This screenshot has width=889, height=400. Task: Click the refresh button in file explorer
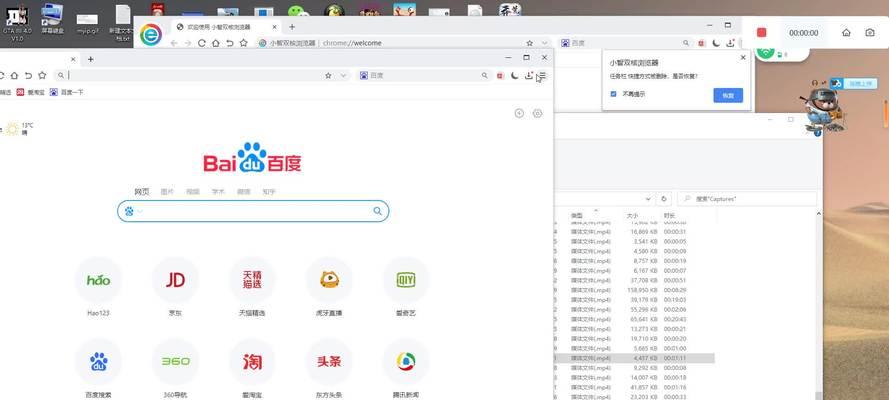[663, 199]
